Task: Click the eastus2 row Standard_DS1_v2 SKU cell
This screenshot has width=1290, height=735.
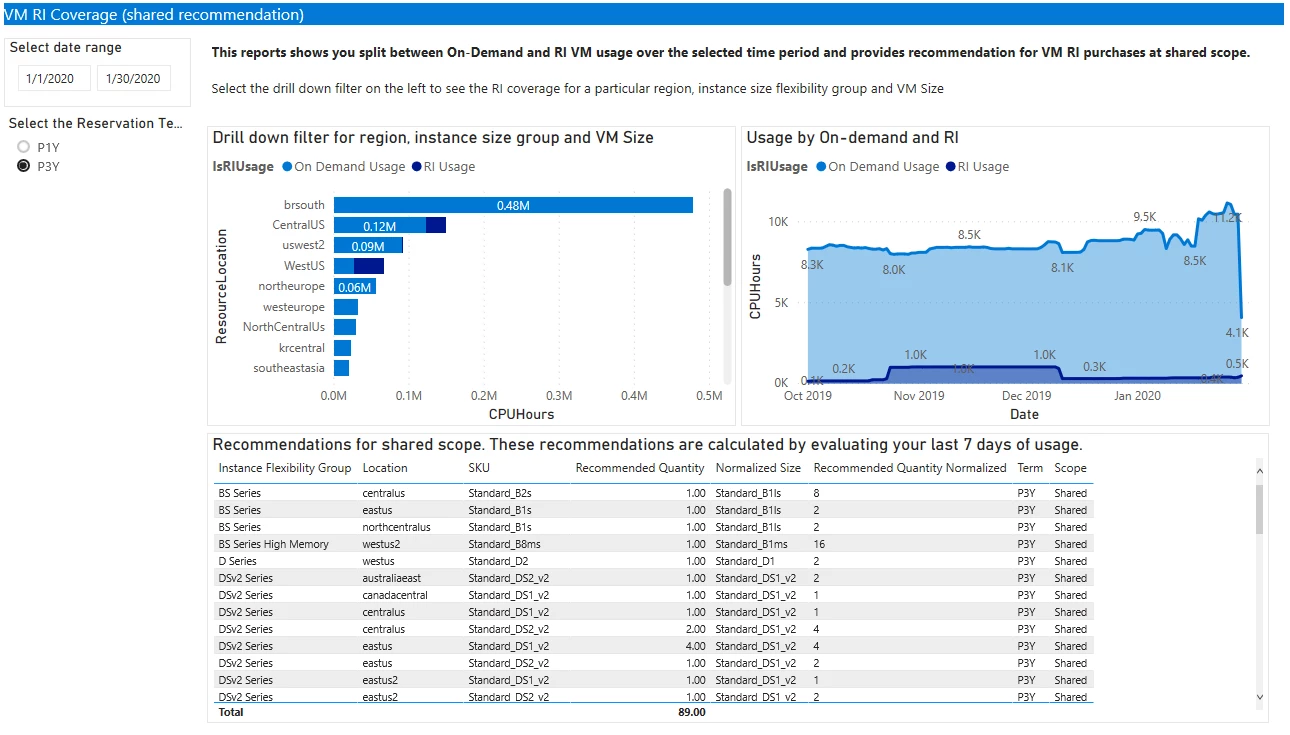Action: (508, 680)
